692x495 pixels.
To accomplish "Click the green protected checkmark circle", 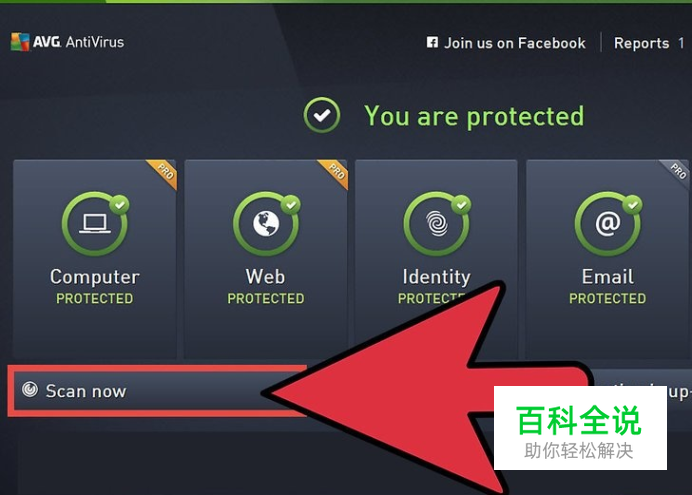I will 322,115.
